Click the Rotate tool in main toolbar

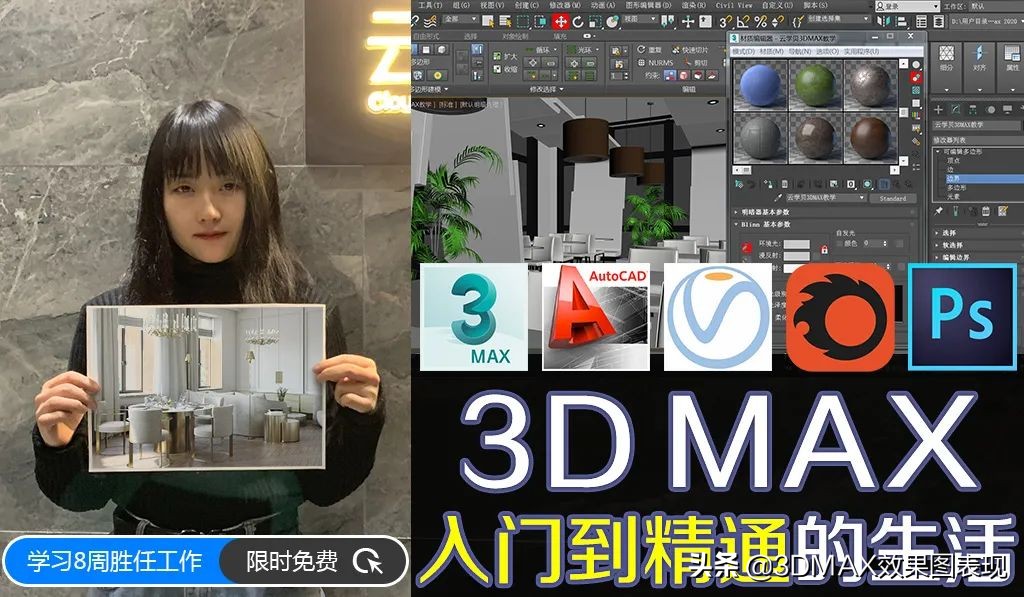pos(580,20)
